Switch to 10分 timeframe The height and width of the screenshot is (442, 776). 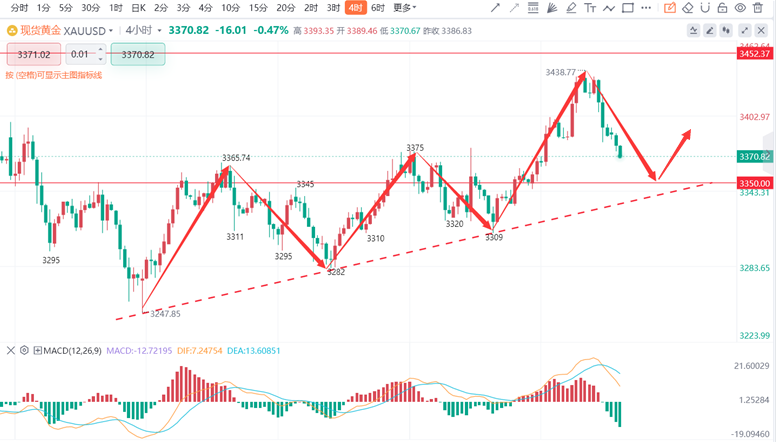click(231, 8)
